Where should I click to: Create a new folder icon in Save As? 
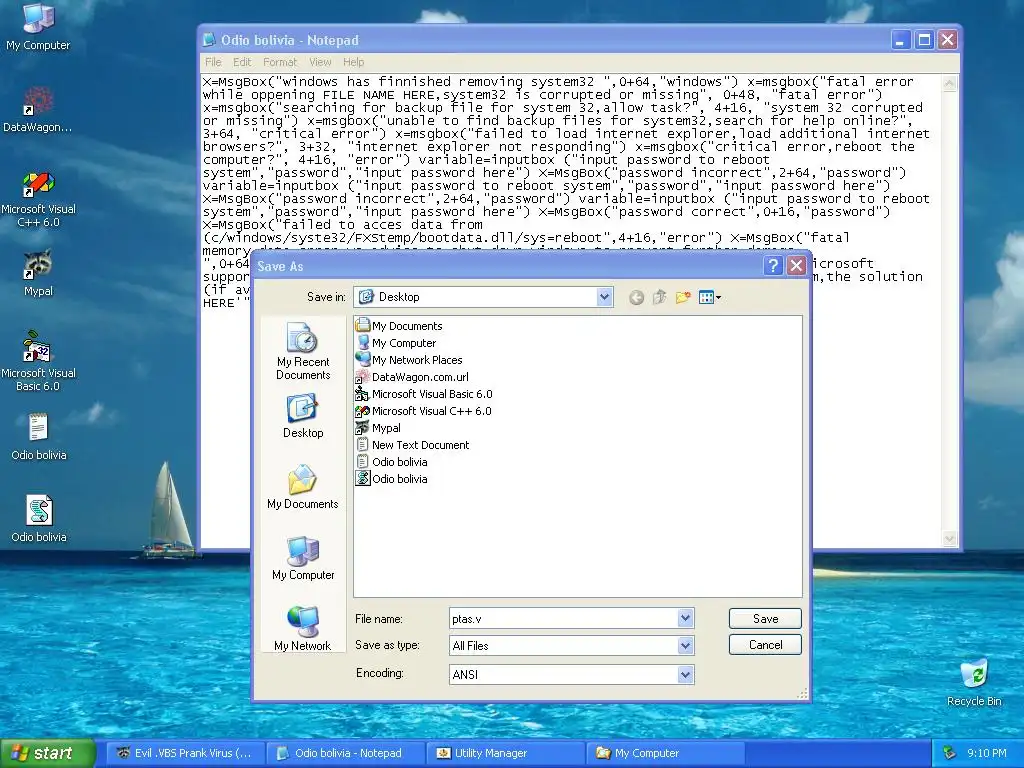coord(683,298)
